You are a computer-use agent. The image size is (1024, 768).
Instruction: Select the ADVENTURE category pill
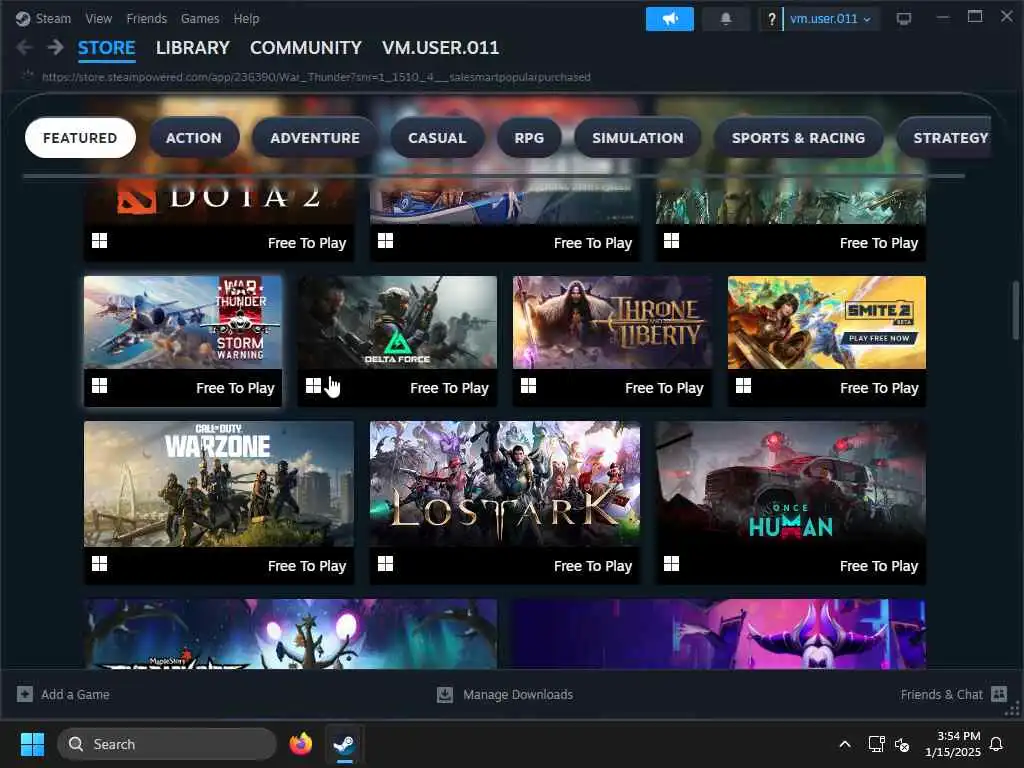pos(315,138)
